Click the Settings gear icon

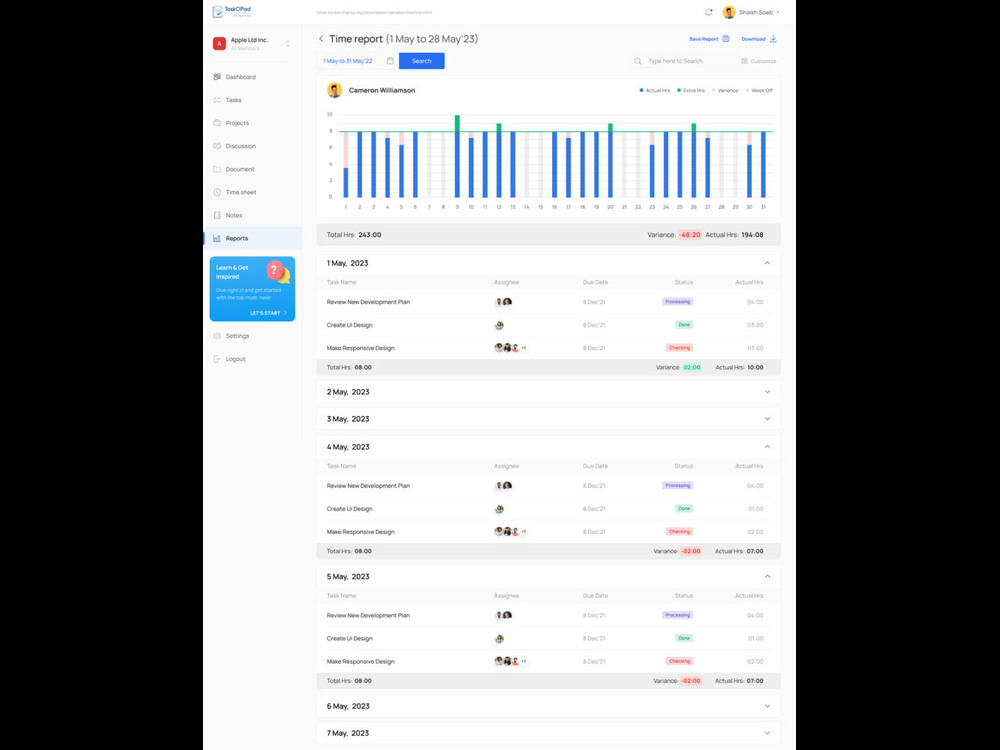pos(217,335)
